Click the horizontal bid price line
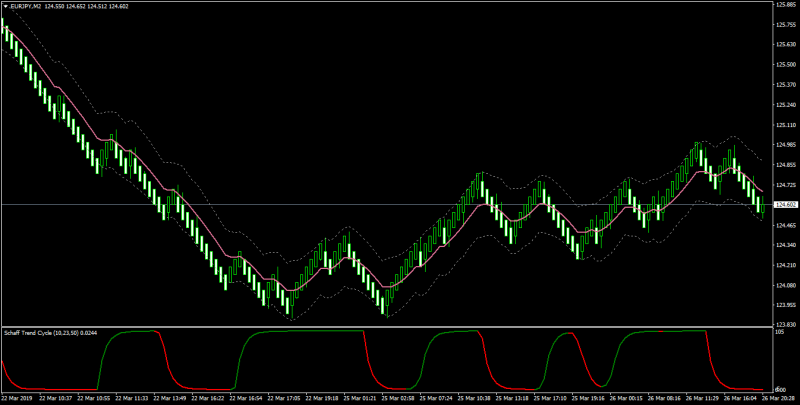Viewport: 800px width, 405px height. coord(386,205)
